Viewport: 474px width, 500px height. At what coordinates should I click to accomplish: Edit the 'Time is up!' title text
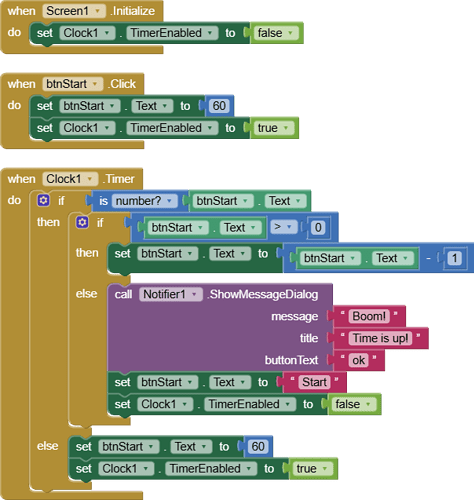pos(380,338)
